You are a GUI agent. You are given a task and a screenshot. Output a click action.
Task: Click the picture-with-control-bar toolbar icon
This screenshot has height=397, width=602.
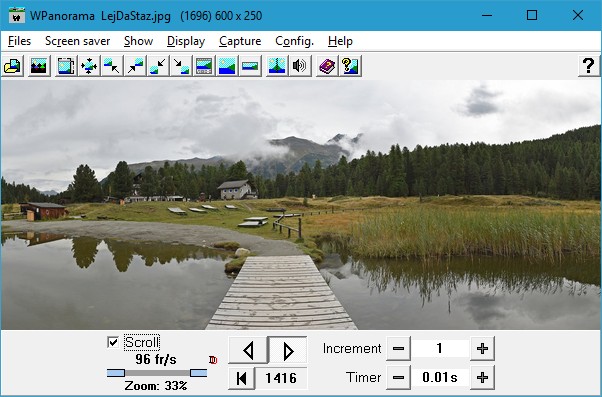click(x=204, y=66)
